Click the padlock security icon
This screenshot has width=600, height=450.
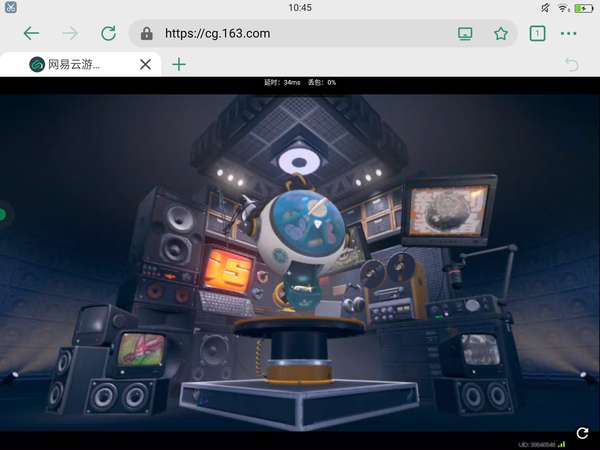click(147, 34)
